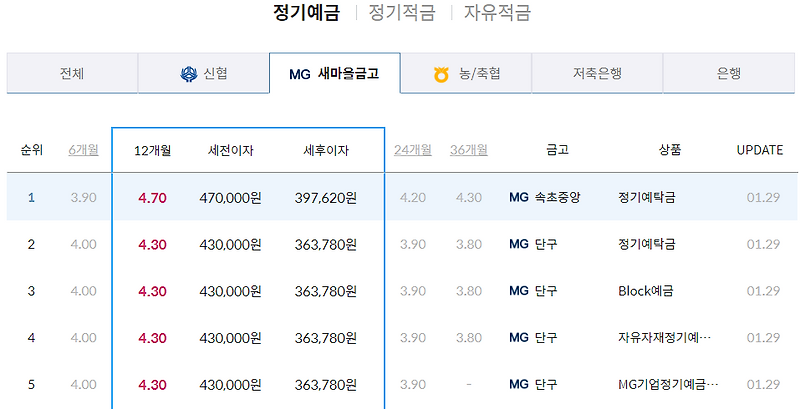This screenshot has height=409, width=800.
Task: Click the 상품 column header
Action: 670,150
